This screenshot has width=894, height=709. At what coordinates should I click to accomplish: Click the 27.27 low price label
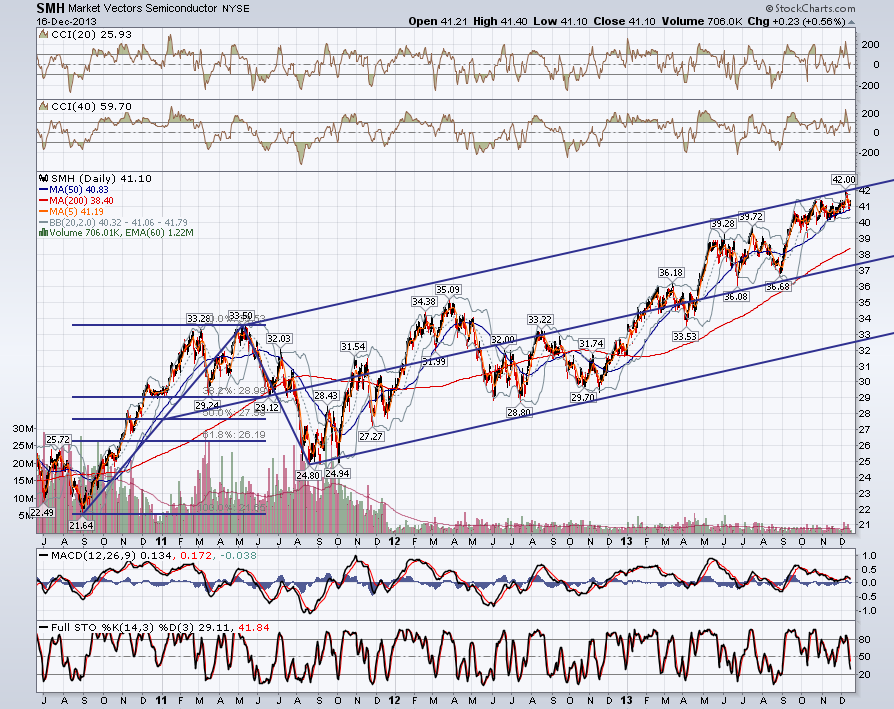pos(371,436)
